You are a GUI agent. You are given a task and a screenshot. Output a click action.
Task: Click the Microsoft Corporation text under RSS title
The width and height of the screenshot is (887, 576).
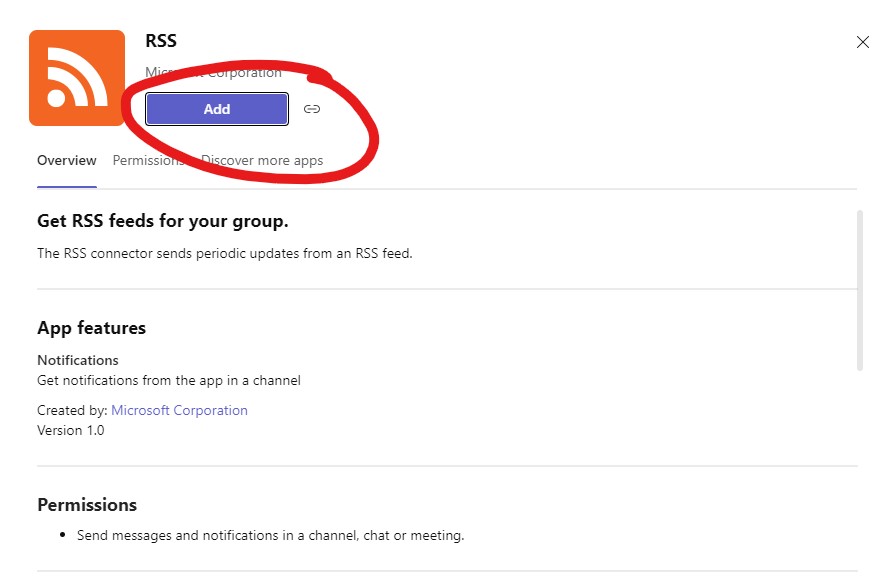pos(214,72)
